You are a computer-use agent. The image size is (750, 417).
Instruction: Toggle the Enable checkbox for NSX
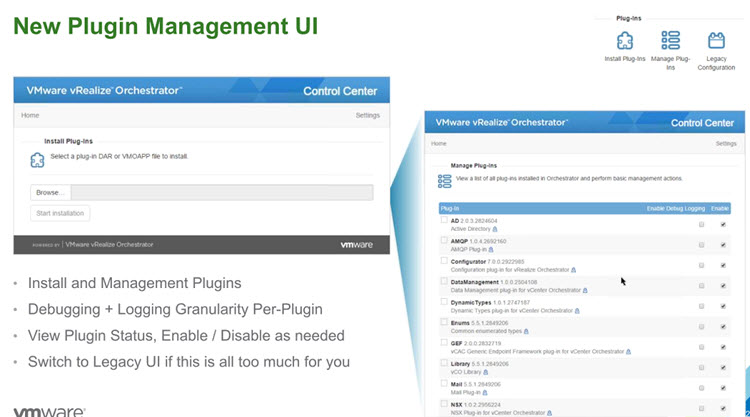point(723,408)
